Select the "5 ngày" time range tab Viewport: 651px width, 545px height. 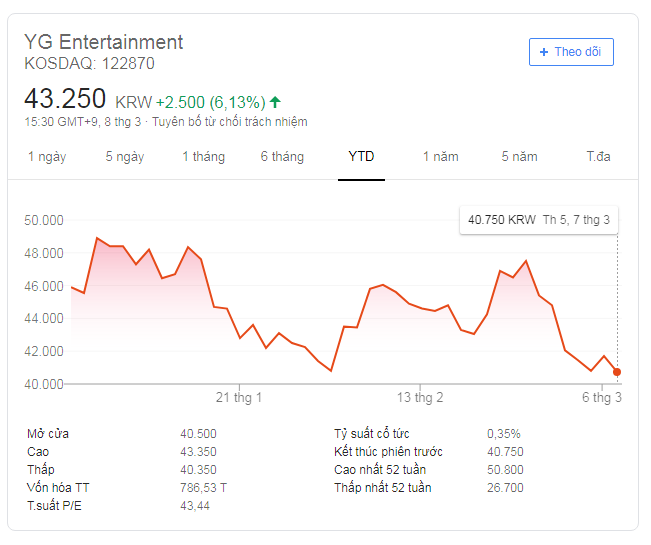pos(125,157)
